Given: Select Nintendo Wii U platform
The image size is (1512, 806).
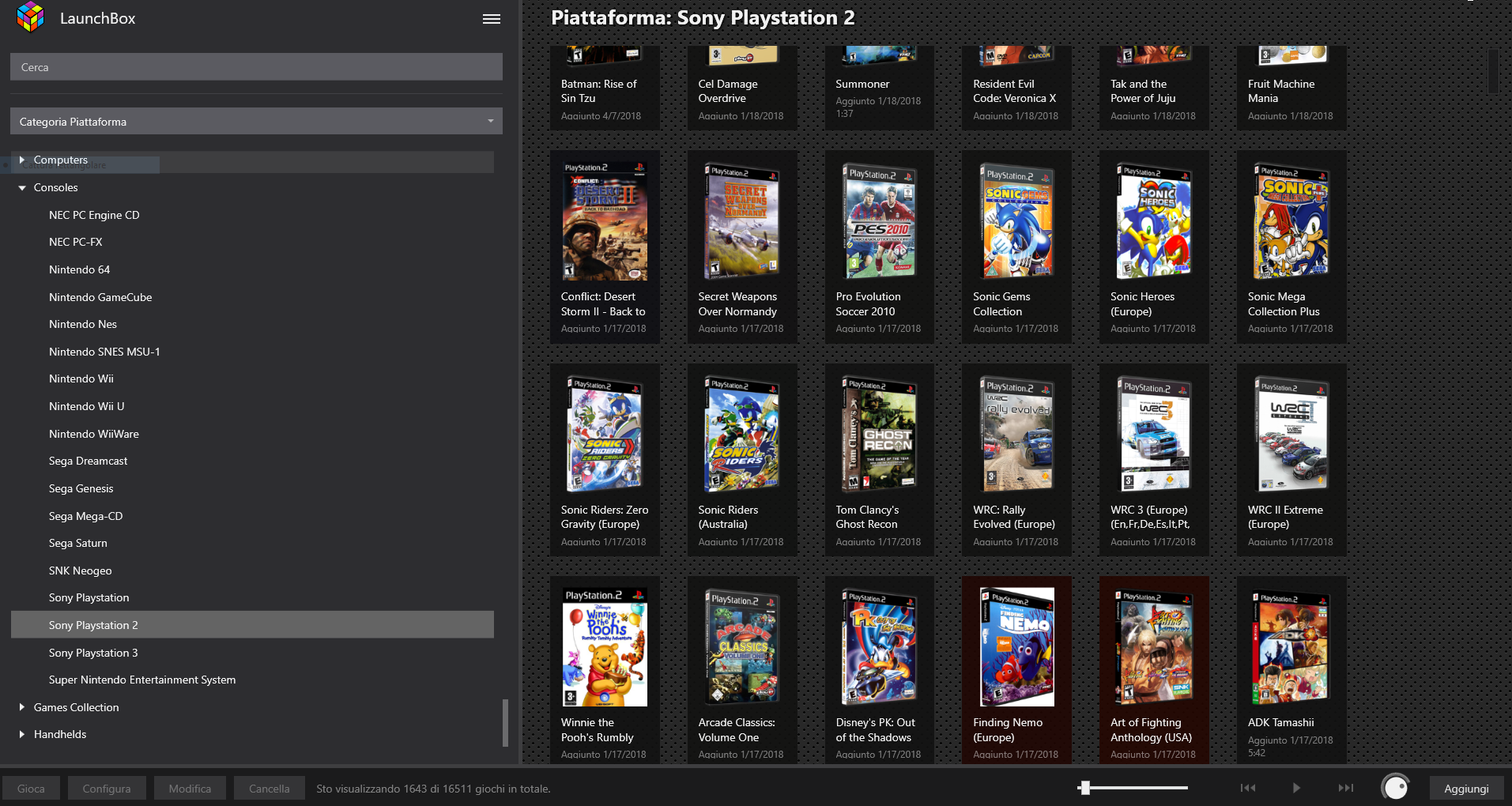Looking at the screenshot, I should 87,406.
